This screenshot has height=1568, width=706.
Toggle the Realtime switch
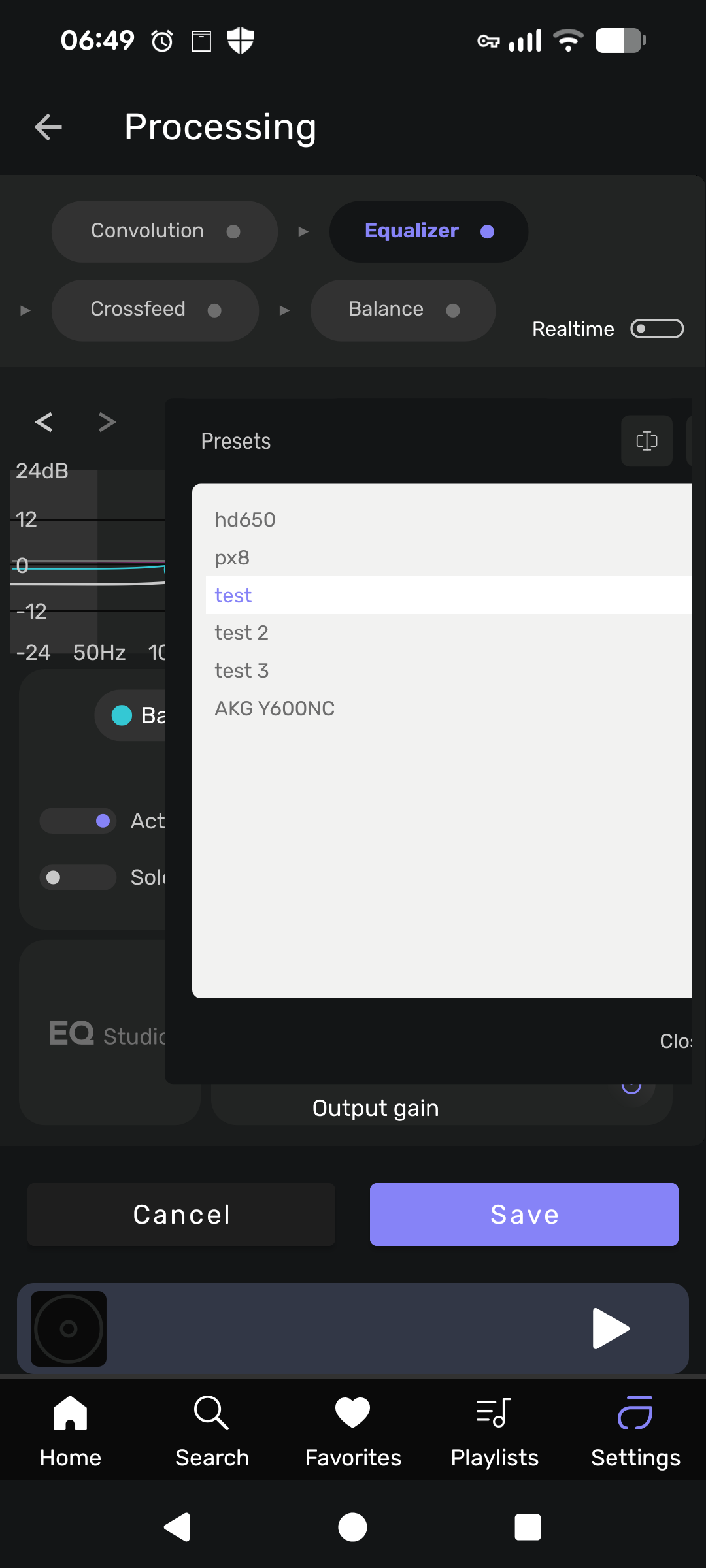click(x=656, y=329)
